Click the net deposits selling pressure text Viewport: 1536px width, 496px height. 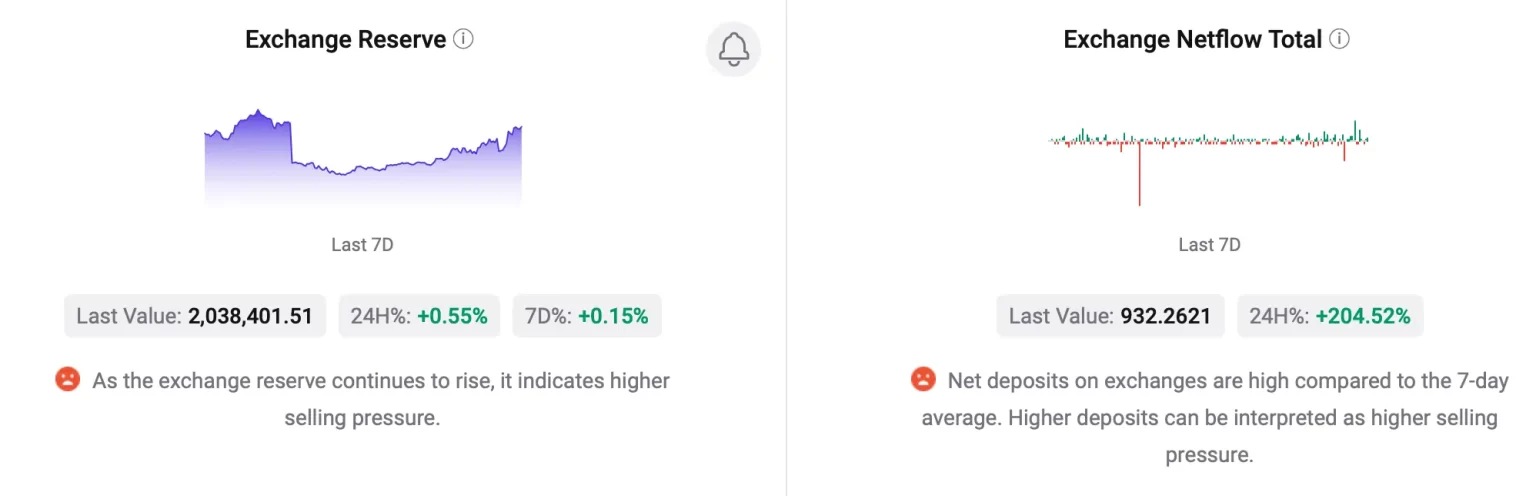(x=1210, y=417)
